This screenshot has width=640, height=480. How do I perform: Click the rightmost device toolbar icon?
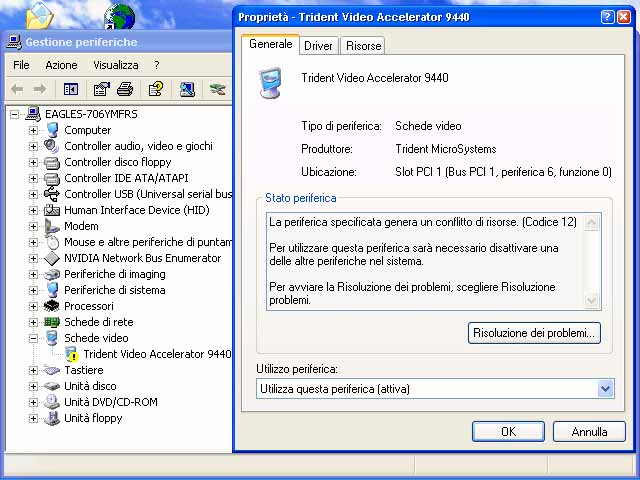218,89
